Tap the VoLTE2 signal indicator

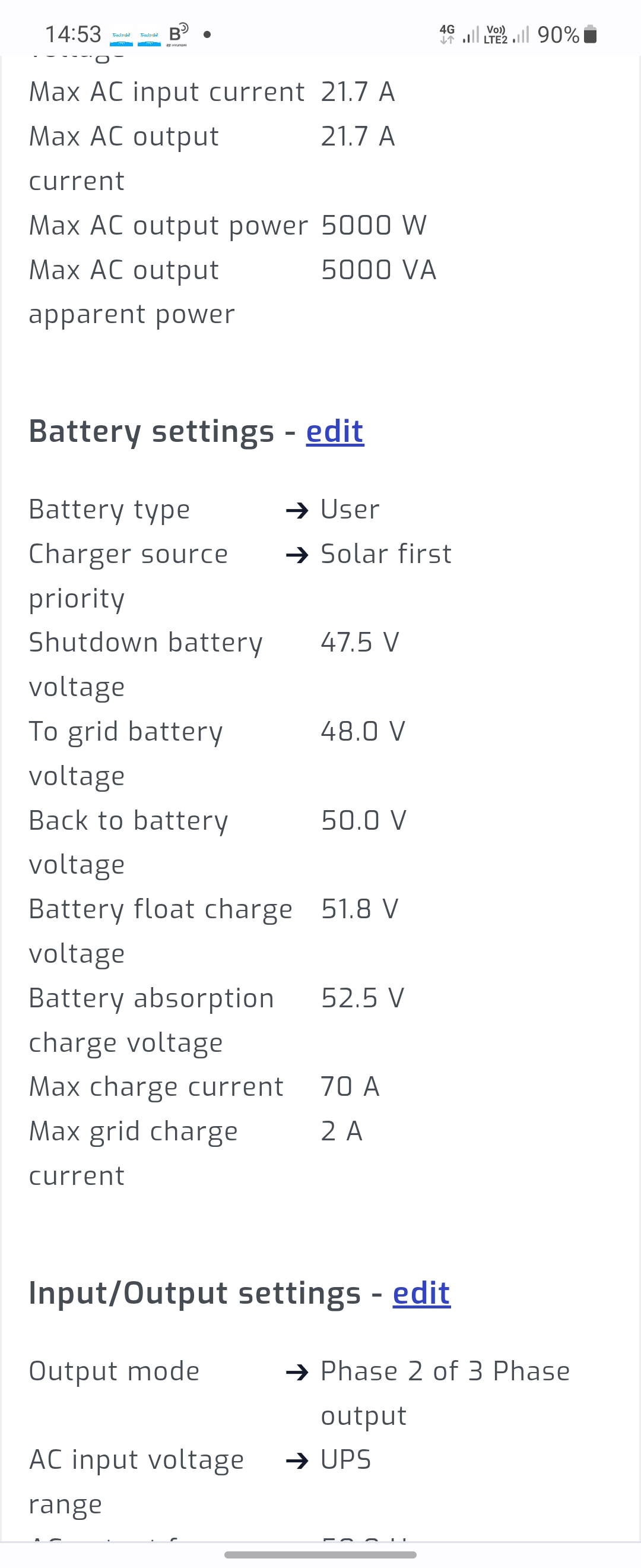pos(496,34)
